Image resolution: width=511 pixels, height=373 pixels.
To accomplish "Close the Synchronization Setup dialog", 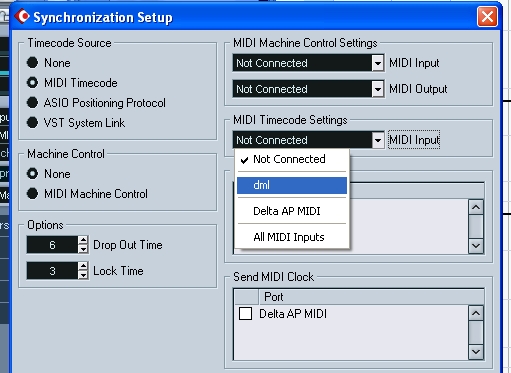I will 487,17.
